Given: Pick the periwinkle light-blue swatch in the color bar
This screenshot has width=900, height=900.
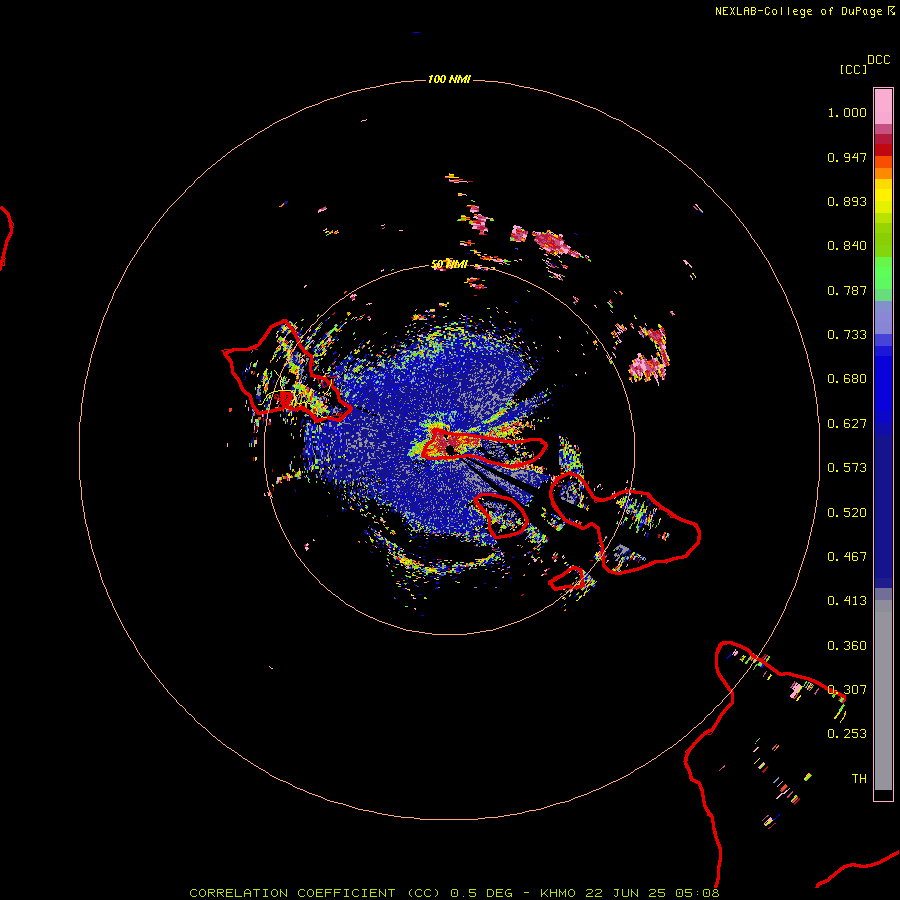Looking at the screenshot, I should pyautogui.click(x=883, y=317).
